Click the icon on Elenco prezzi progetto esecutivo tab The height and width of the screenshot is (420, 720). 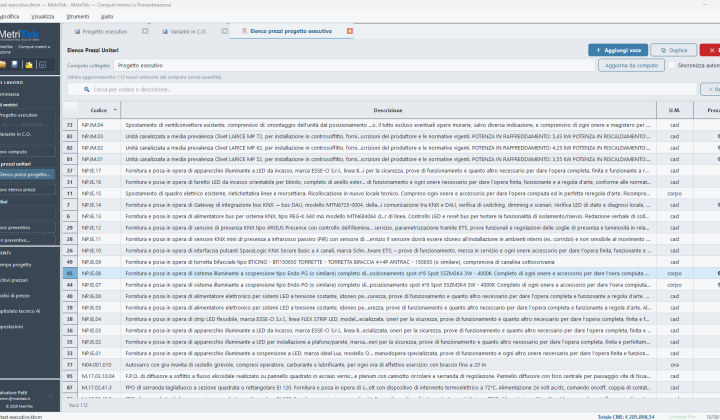tap(244, 31)
